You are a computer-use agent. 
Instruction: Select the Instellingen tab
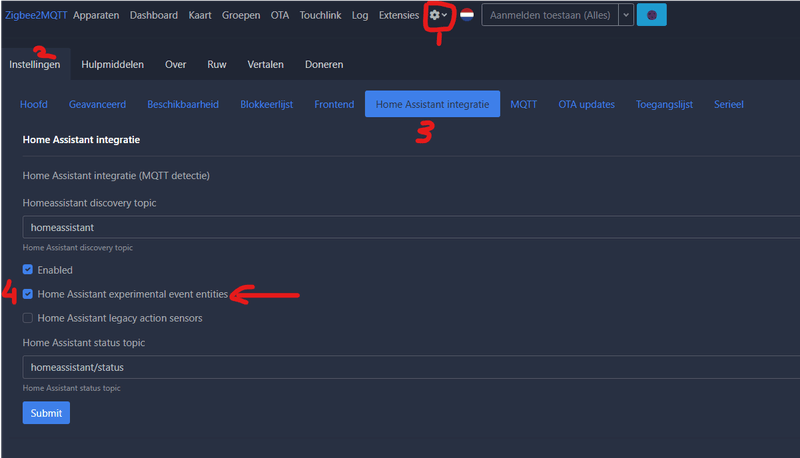coord(35,65)
